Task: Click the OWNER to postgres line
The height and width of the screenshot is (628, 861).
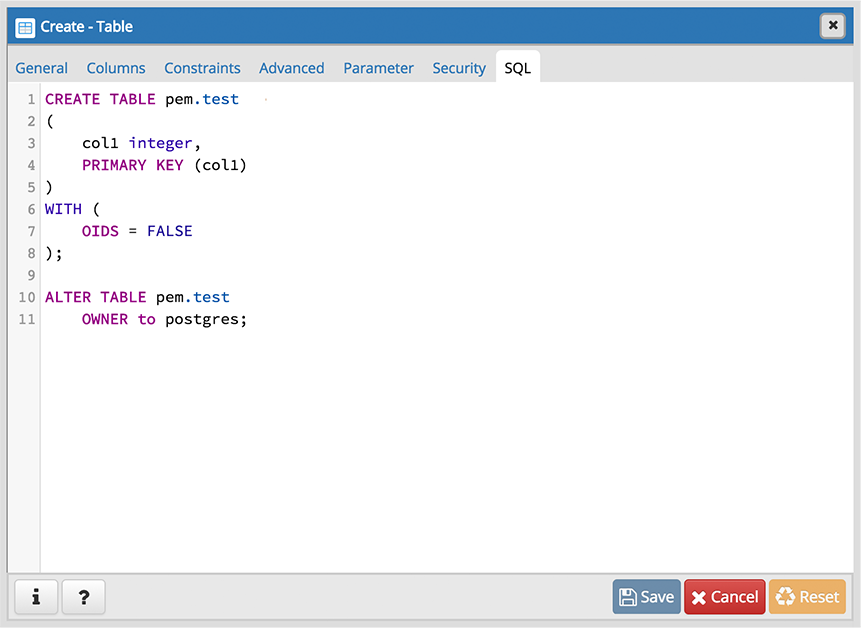Action: (164, 319)
